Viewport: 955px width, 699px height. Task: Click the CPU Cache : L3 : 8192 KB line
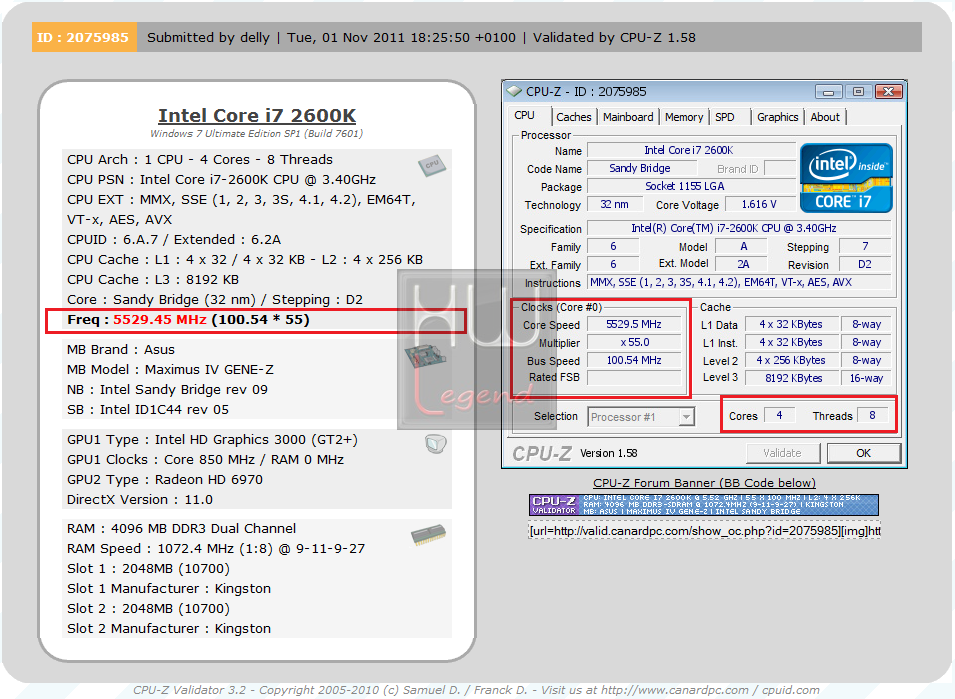(153, 279)
